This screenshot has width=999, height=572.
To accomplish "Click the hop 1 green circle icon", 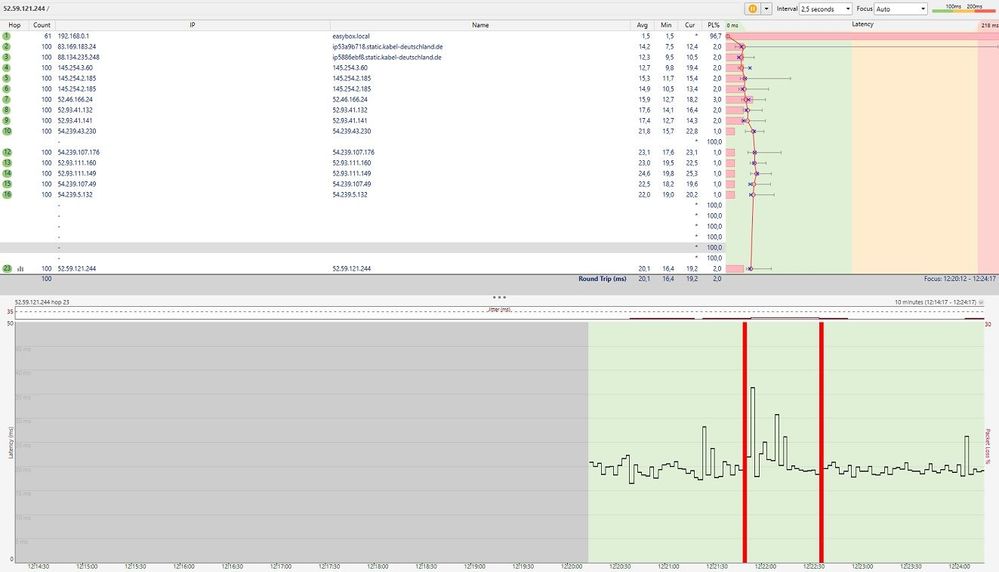I will click(6, 36).
